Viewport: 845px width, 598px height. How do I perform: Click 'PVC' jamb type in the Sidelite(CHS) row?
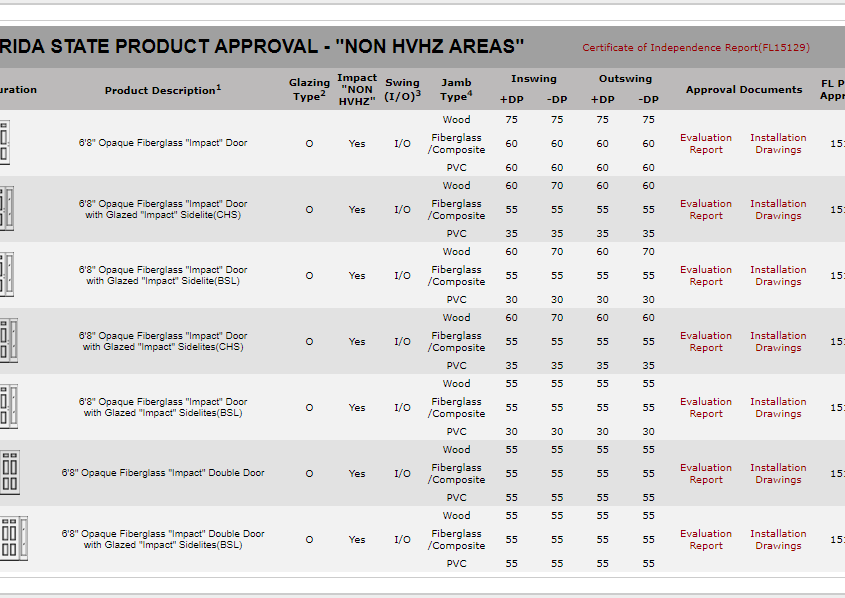(456, 233)
